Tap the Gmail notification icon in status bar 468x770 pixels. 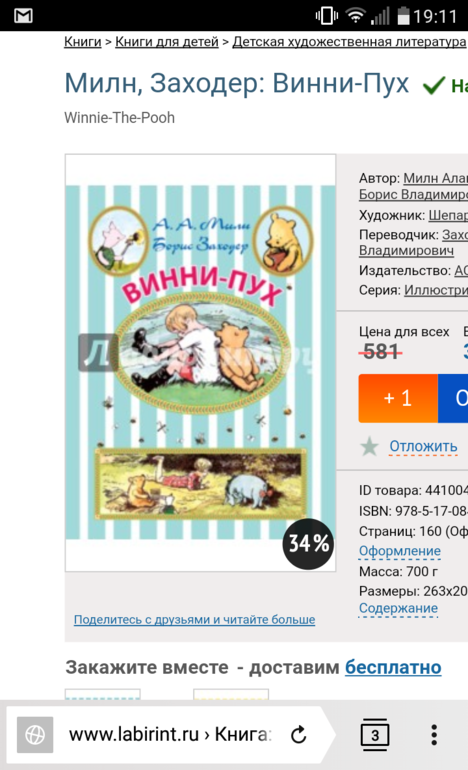[23, 16]
